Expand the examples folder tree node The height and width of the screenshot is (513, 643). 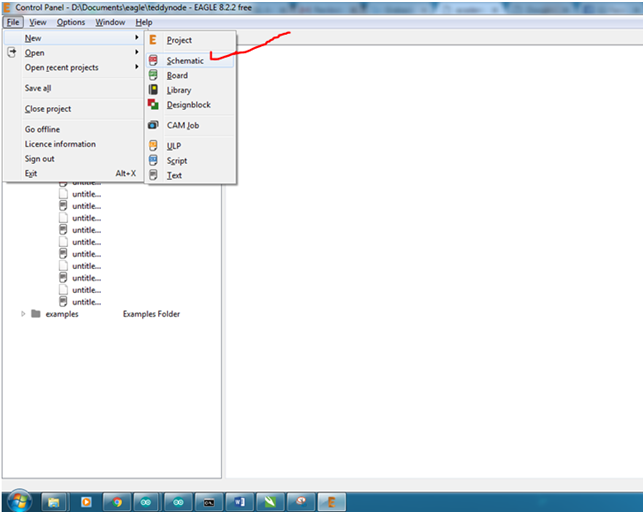click(23, 314)
